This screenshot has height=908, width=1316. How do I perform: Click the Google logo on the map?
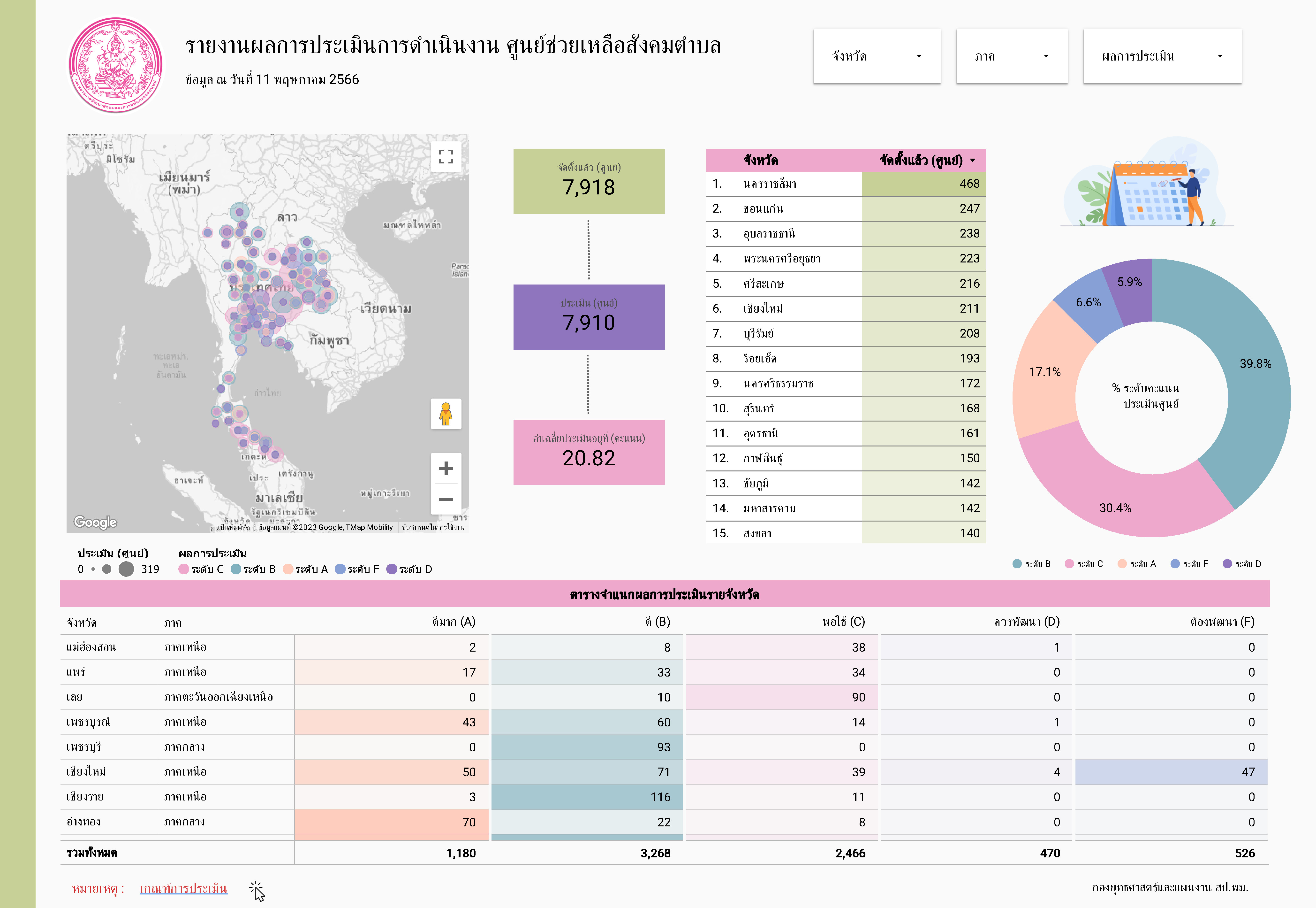click(95, 522)
